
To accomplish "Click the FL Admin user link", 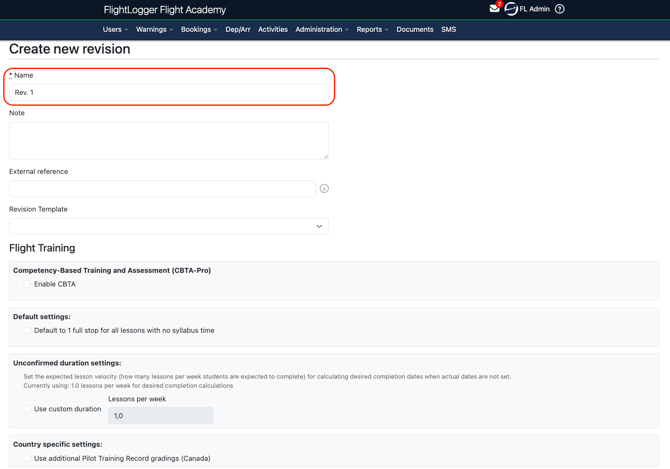I will (x=534, y=9).
